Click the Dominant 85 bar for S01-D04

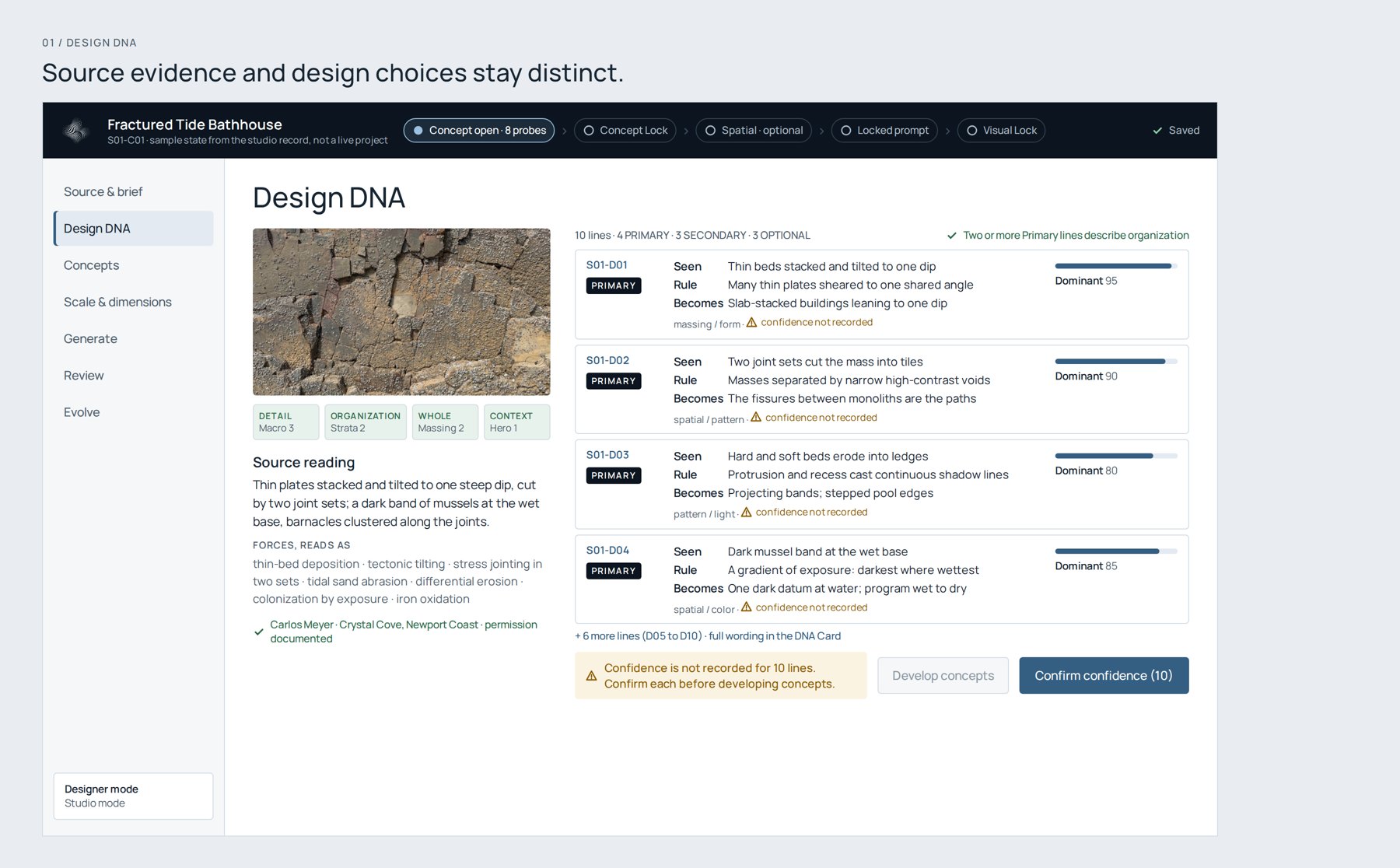click(1116, 551)
